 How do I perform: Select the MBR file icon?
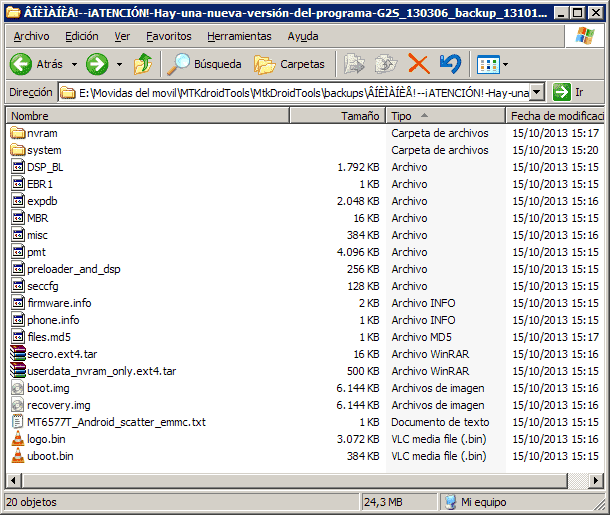click(x=18, y=218)
